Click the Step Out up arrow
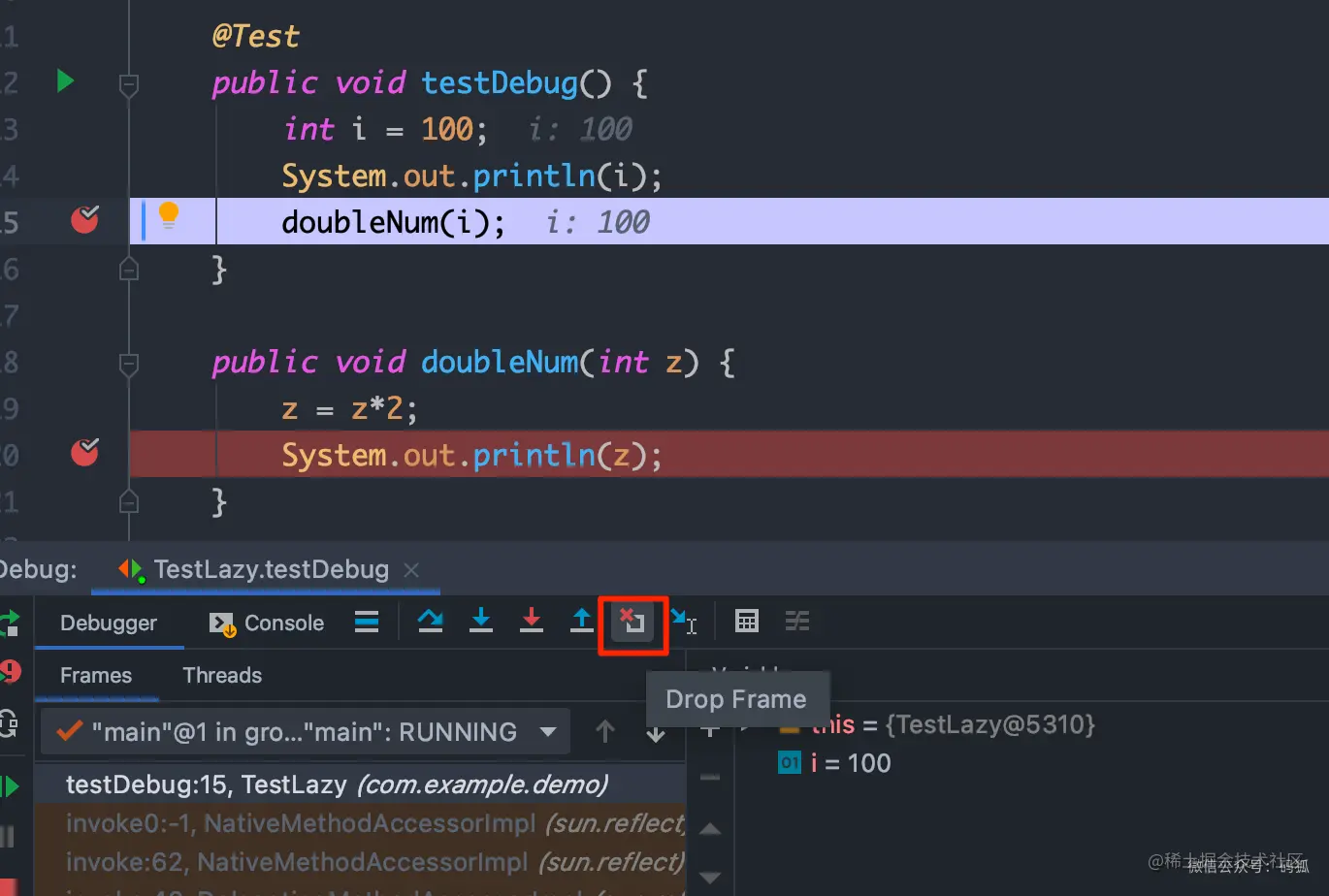Screen dimensions: 1329x896 [x=582, y=621]
